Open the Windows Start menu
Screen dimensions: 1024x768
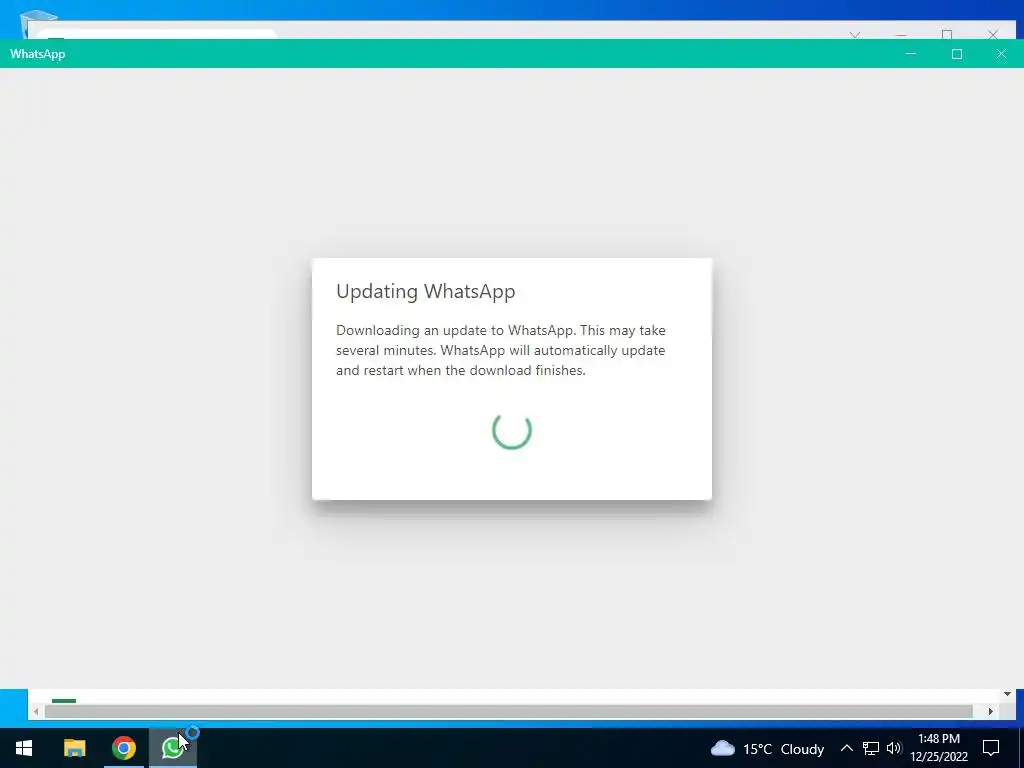[24, 748]
